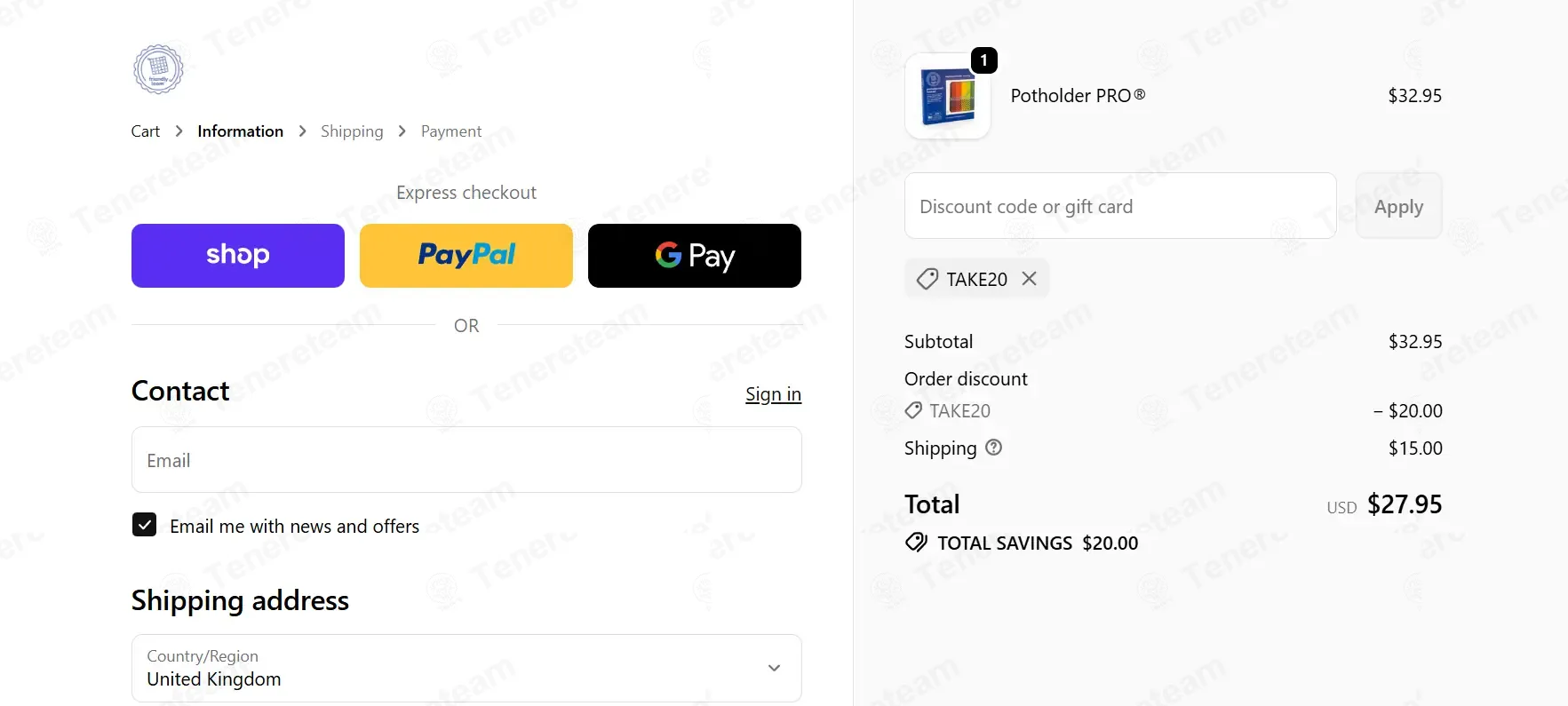Remove the TAKE20 discount with X icon
This screenshot has width=1568, height=706.
tap(1029, 279)
